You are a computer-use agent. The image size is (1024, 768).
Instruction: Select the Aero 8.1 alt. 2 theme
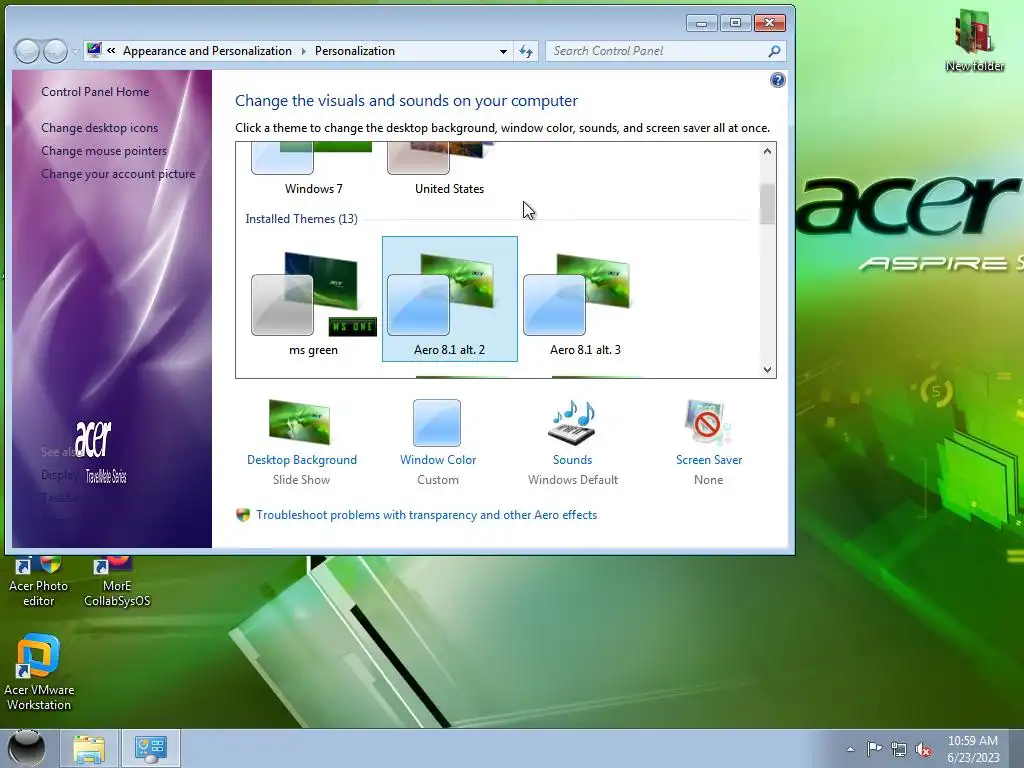(449, 299)
